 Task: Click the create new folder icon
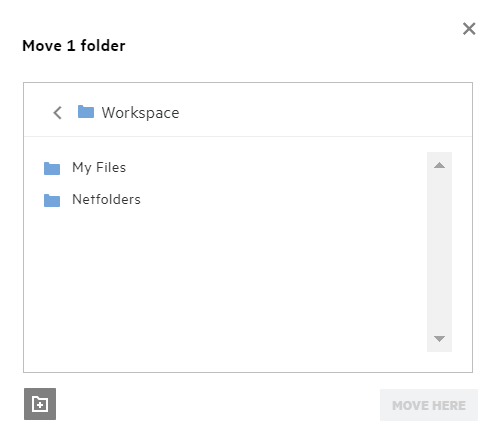40,404
